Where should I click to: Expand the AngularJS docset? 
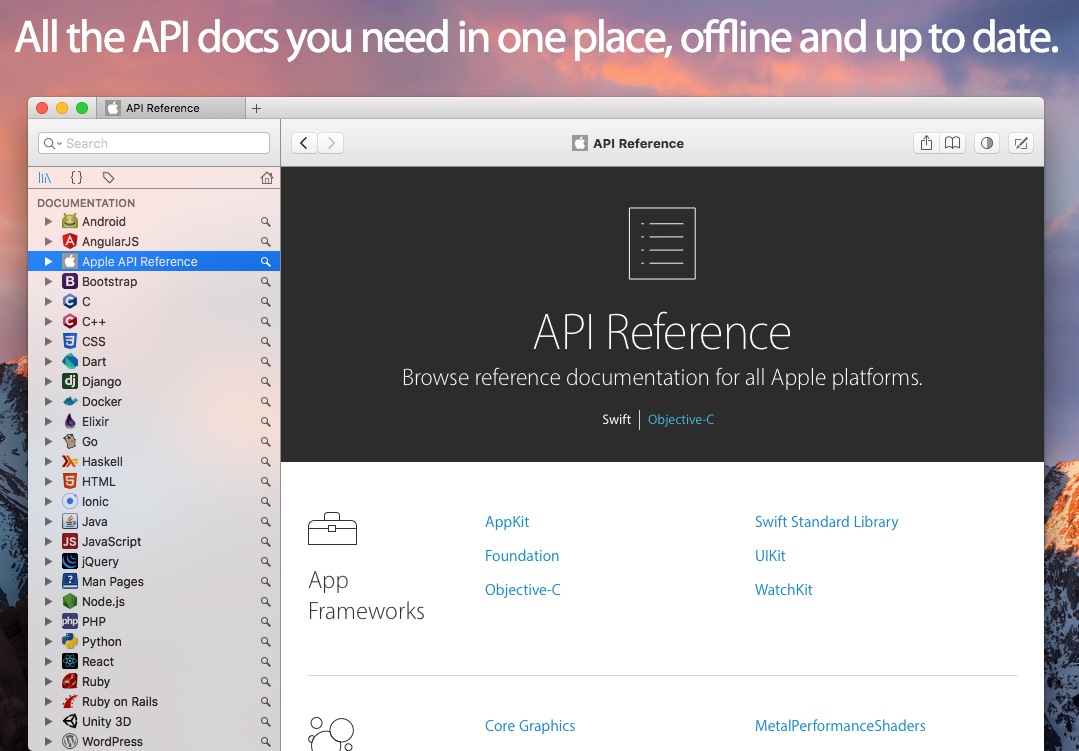(x=48, y=242)
